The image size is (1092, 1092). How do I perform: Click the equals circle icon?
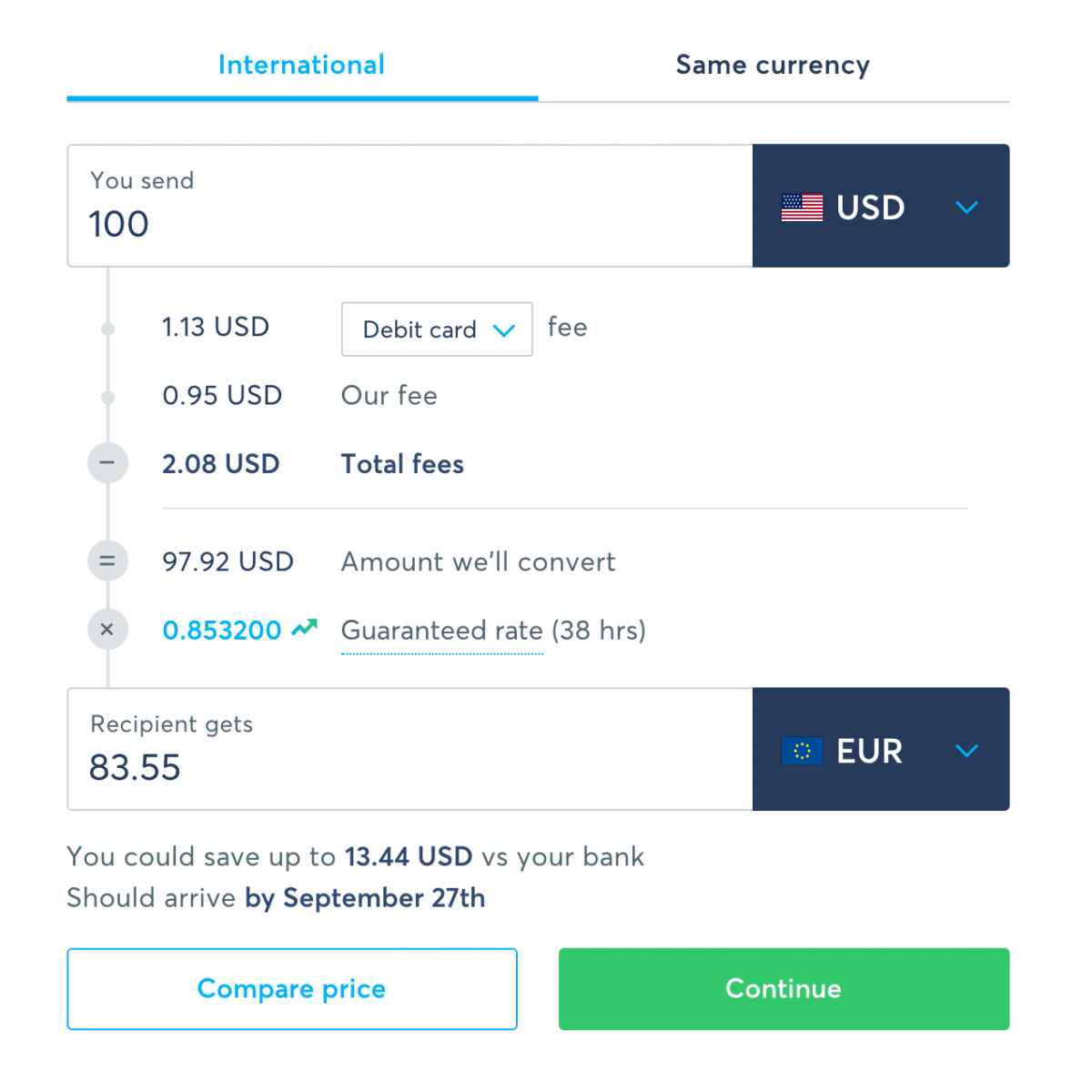pos(107,561)
